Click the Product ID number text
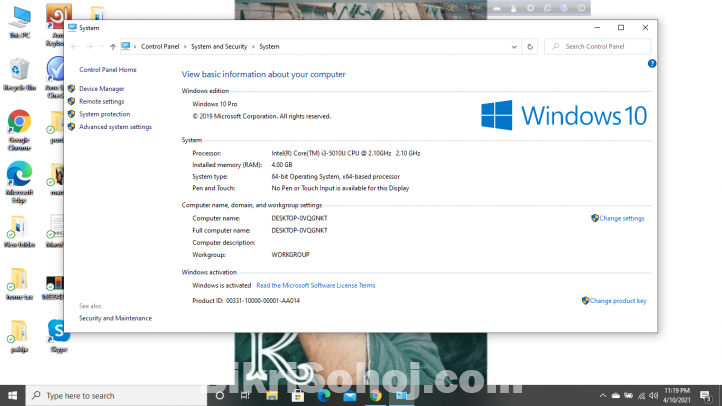722x406 pixels. click(x=263, y=301)
